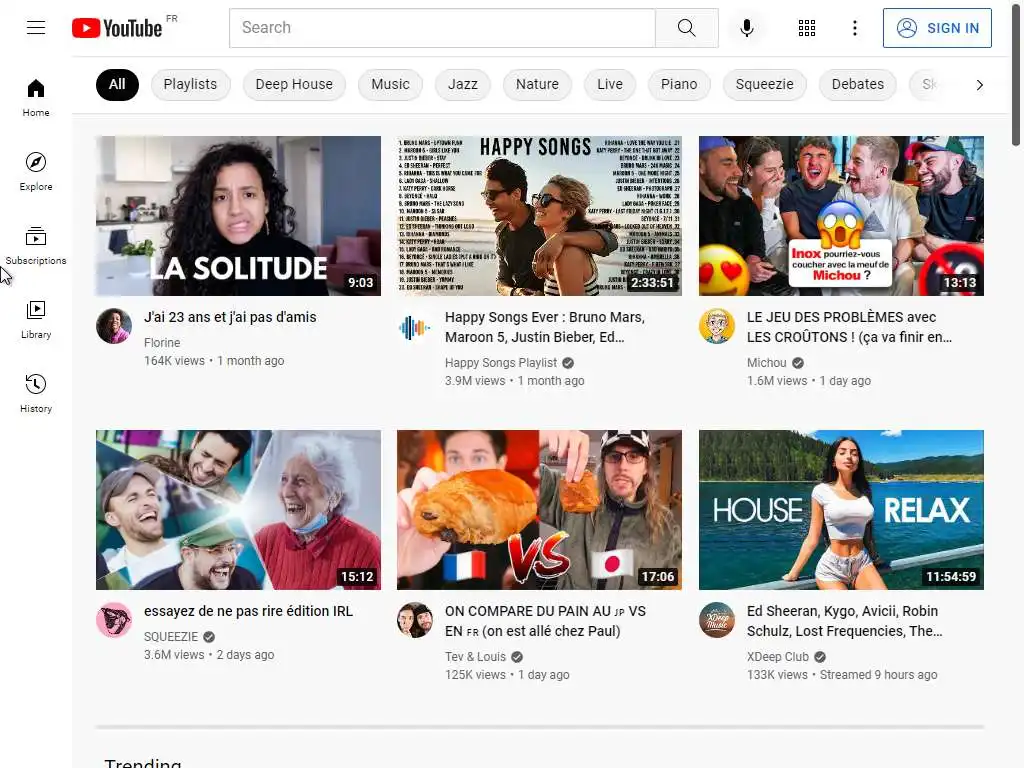Start voice search with microphone
This screenshot has width=1024, height=768.
point(746,27)
